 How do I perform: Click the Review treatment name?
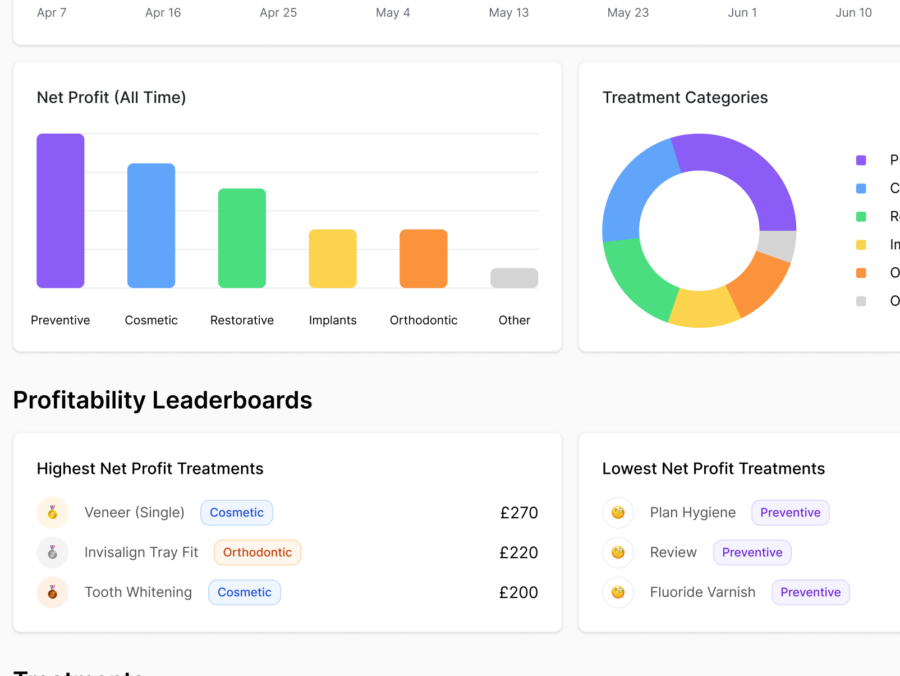673,553
